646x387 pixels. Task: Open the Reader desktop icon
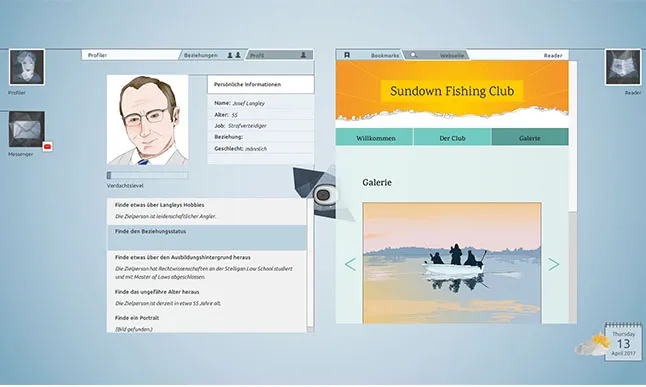(623, 67)
